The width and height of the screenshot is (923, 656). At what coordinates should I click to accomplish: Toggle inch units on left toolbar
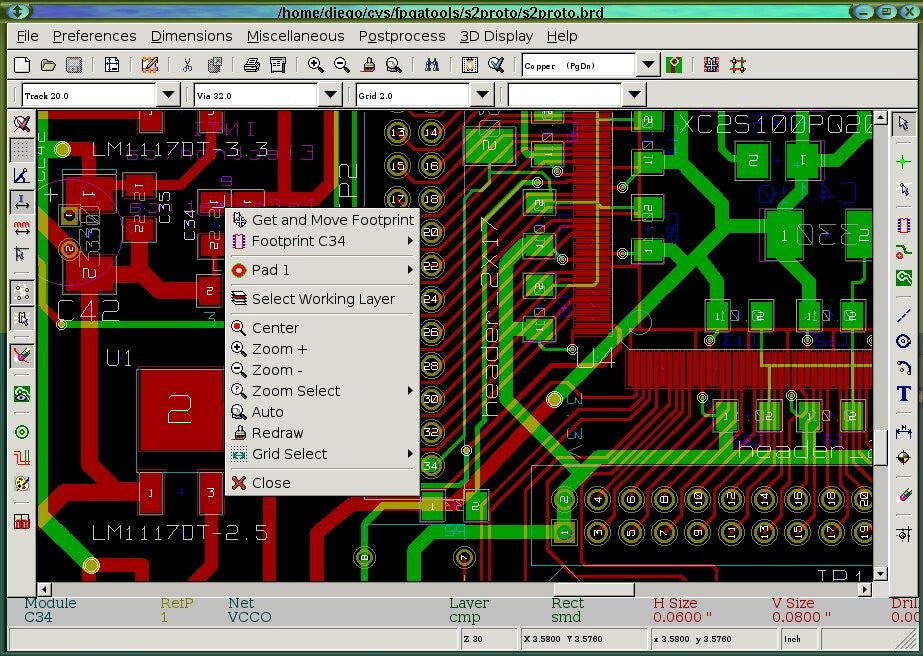click(22, 202)
